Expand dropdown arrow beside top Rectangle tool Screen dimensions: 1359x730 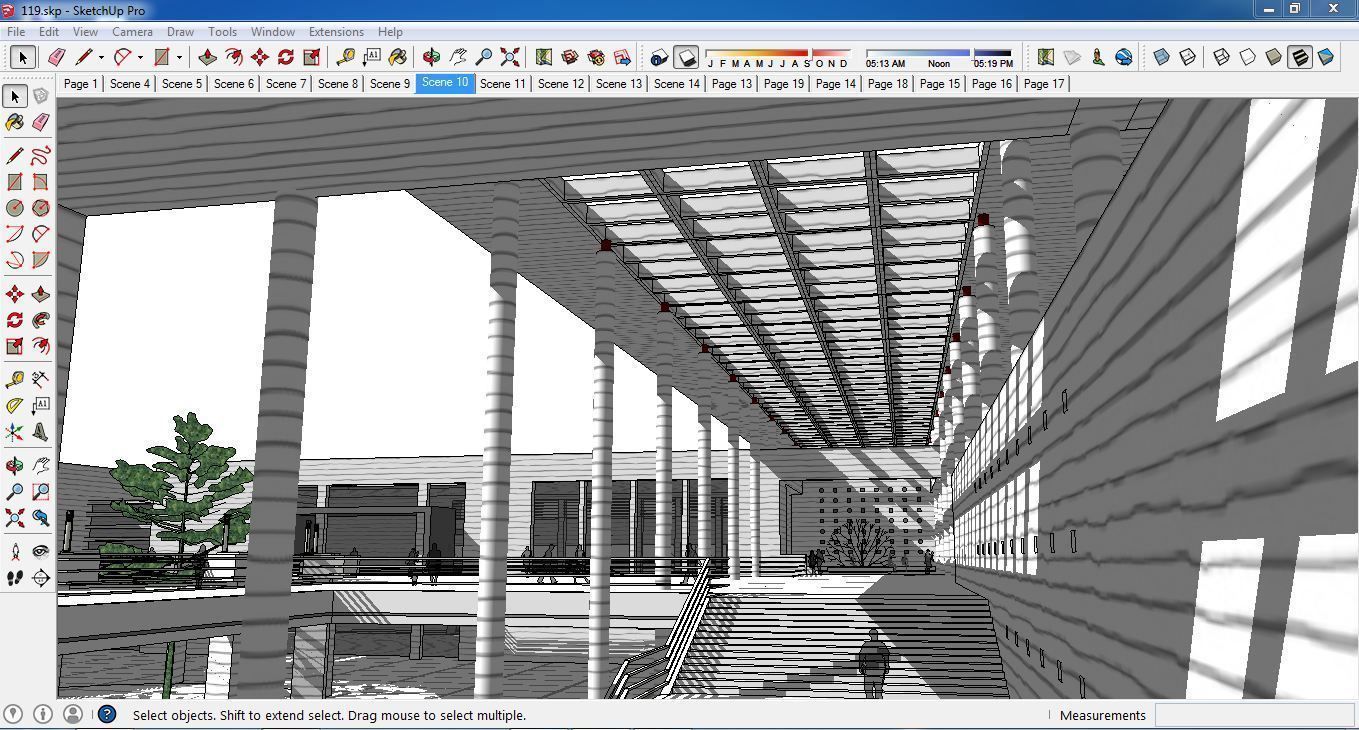click(179, 57)
